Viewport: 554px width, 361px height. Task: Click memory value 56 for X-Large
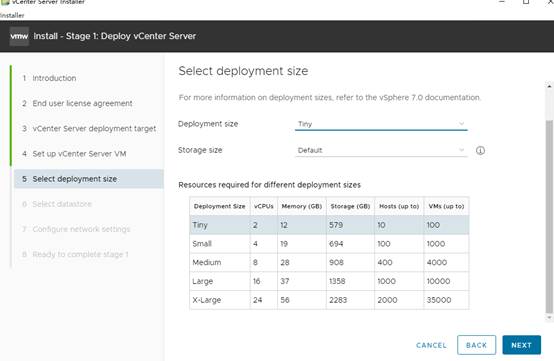tap(285, 300)
